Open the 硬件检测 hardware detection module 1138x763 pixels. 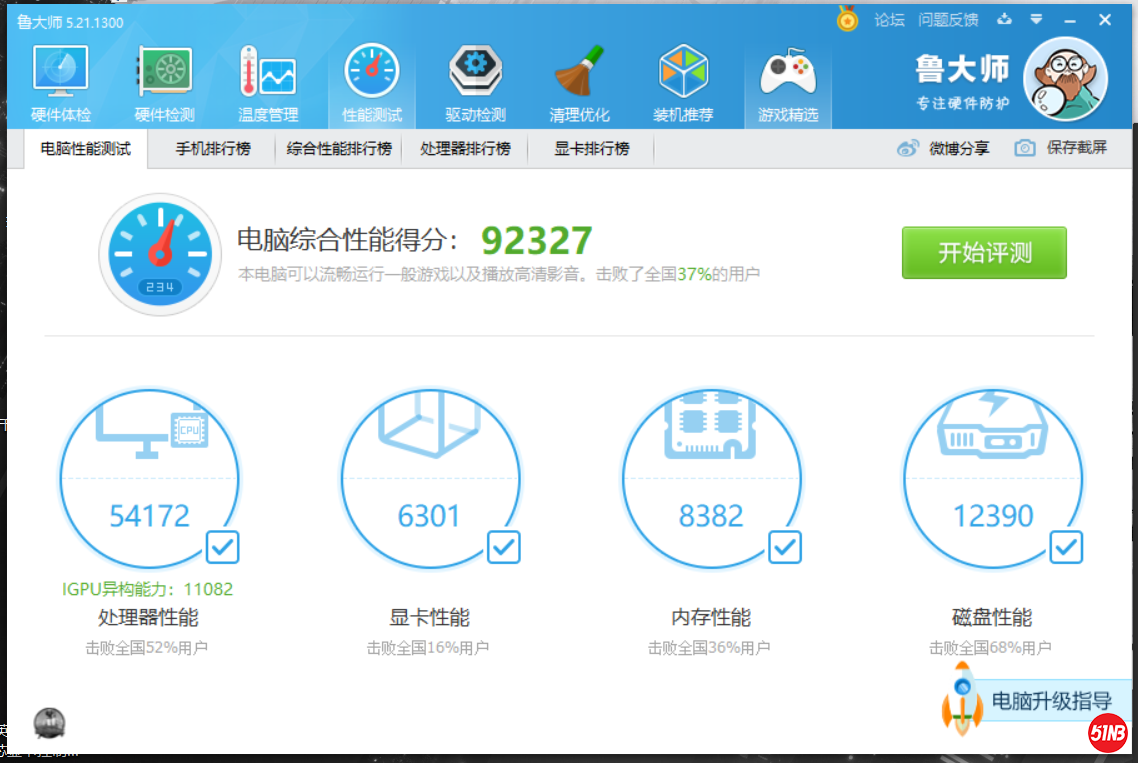pyautogui.click(x=164, y=84)
